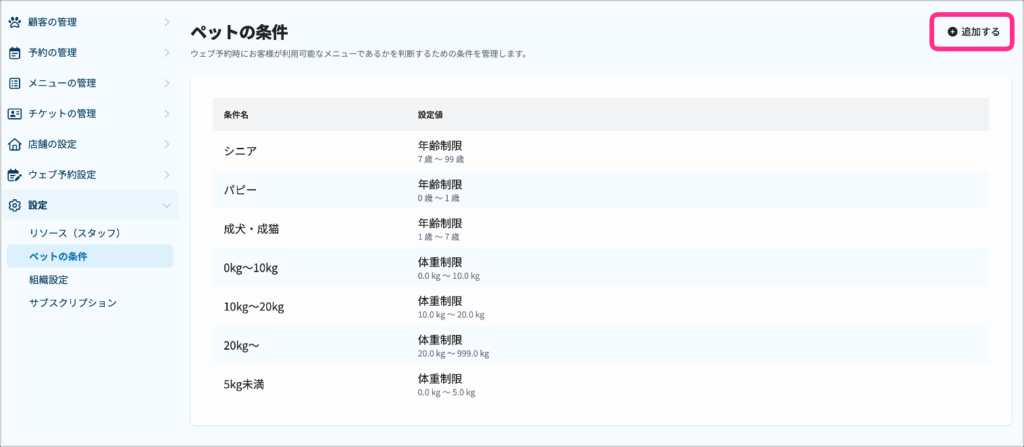Click the 0.0 kg 〜 5.0 kg value
This screenshot has height=447, width=1024.
point(447,393)
